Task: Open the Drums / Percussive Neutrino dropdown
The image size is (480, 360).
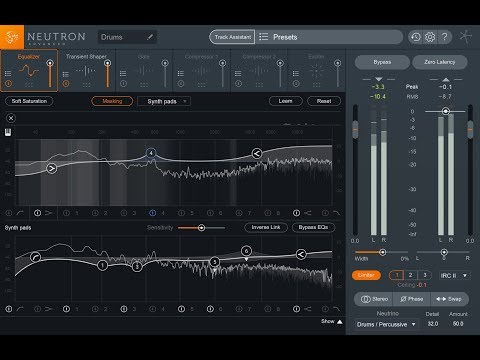Action: tap(386, 324)
